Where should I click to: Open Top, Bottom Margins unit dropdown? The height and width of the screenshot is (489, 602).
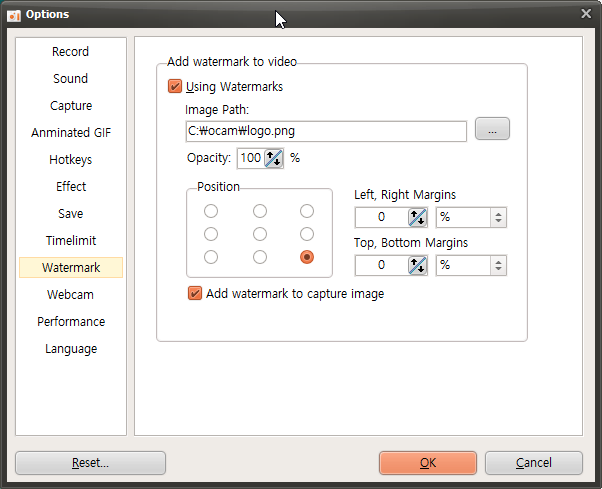click(x=470, y=265)
